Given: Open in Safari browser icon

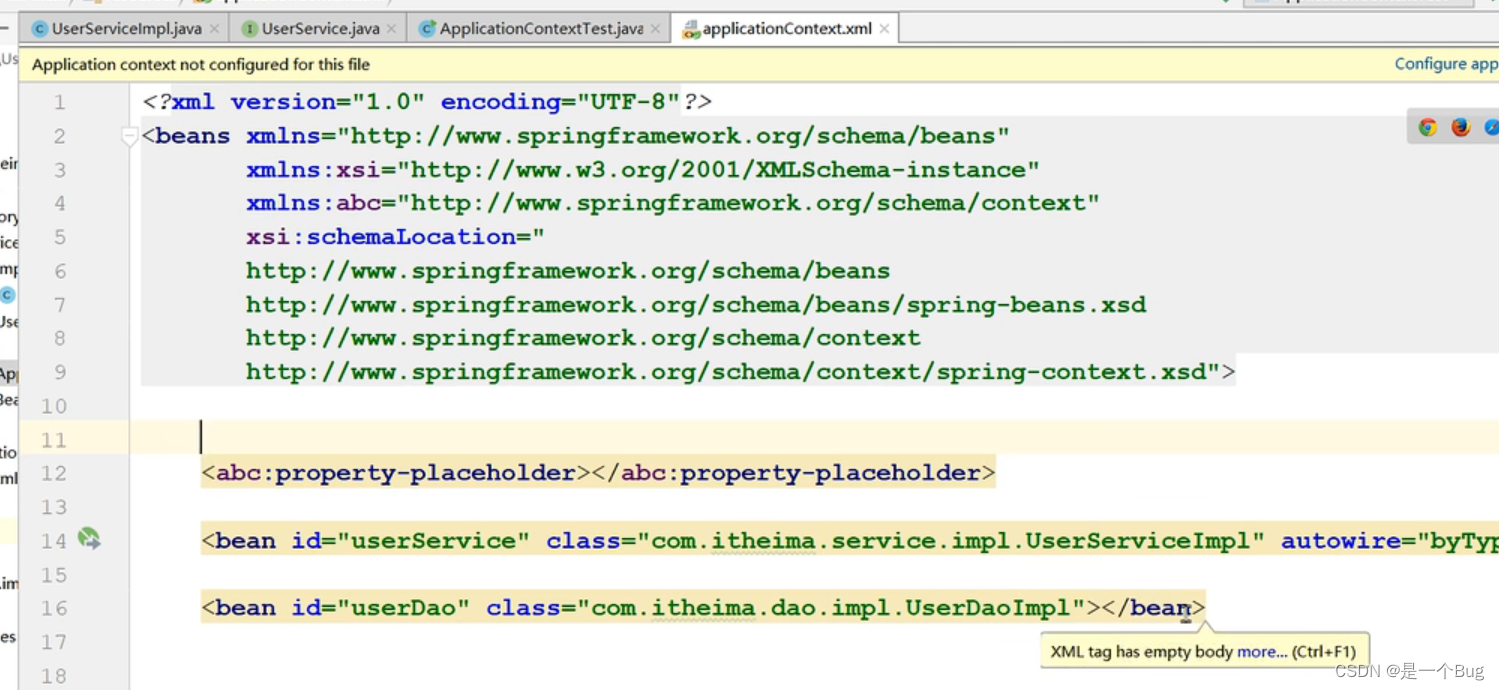Looking at the screenshot, I should (x=1491, y=127).
